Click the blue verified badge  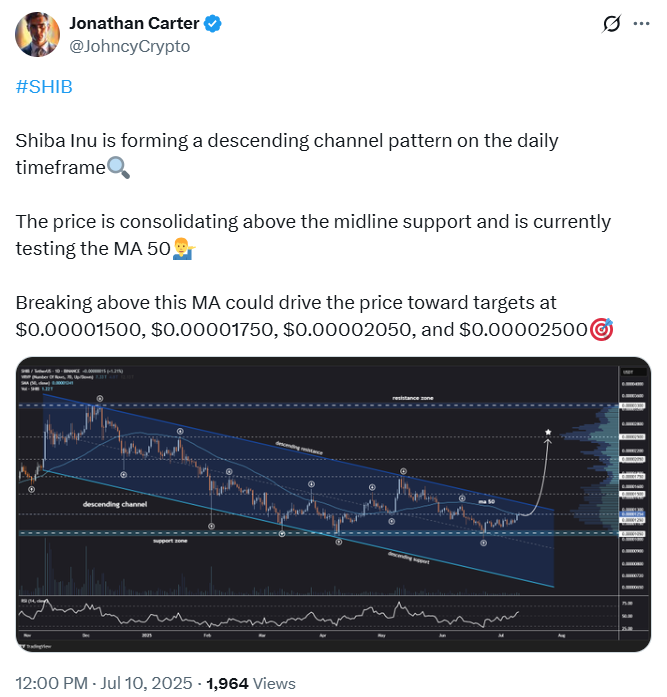tap(212, 24)
